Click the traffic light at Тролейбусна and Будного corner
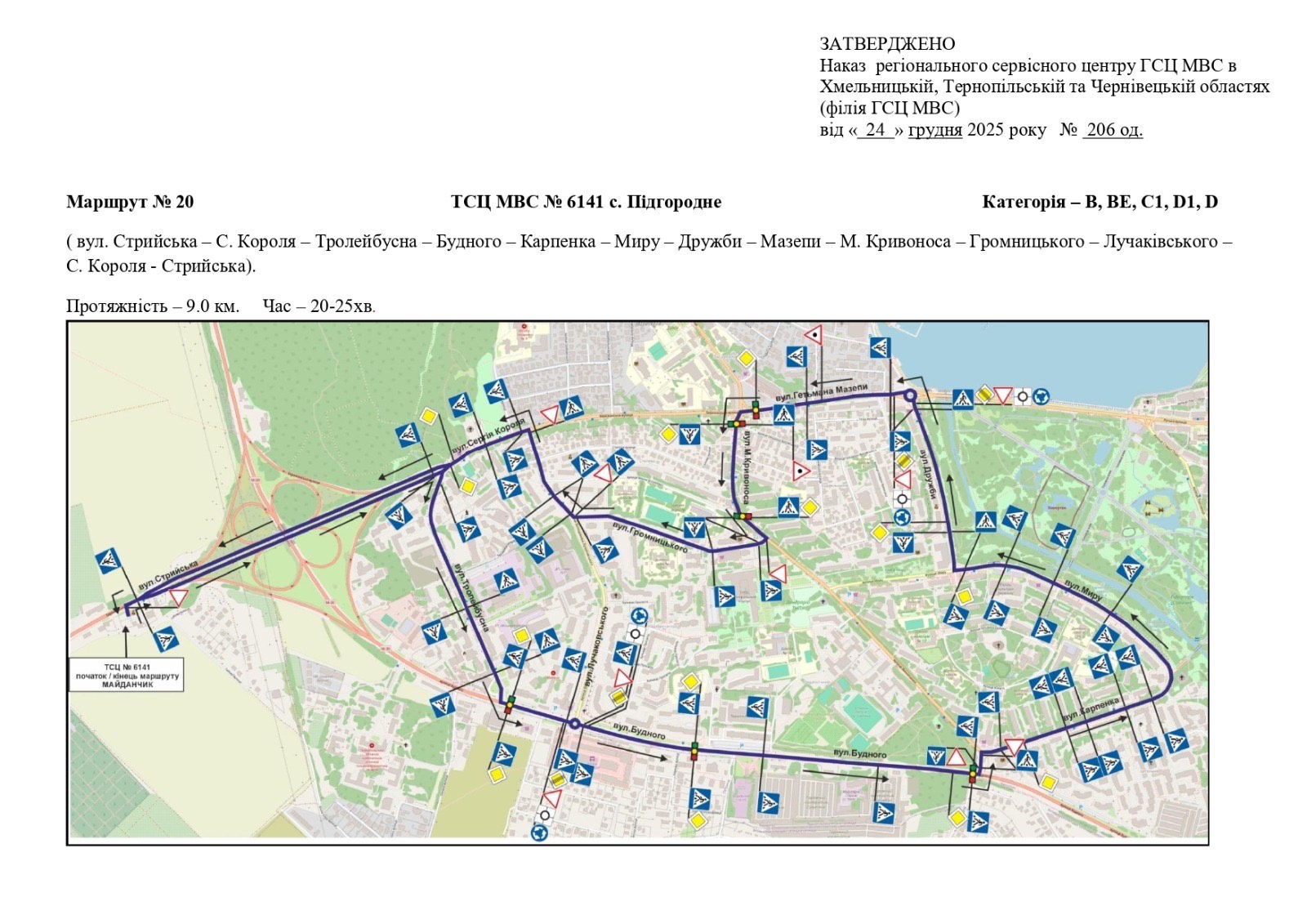This screenshot has width=1307, height=924. point(510,704)
